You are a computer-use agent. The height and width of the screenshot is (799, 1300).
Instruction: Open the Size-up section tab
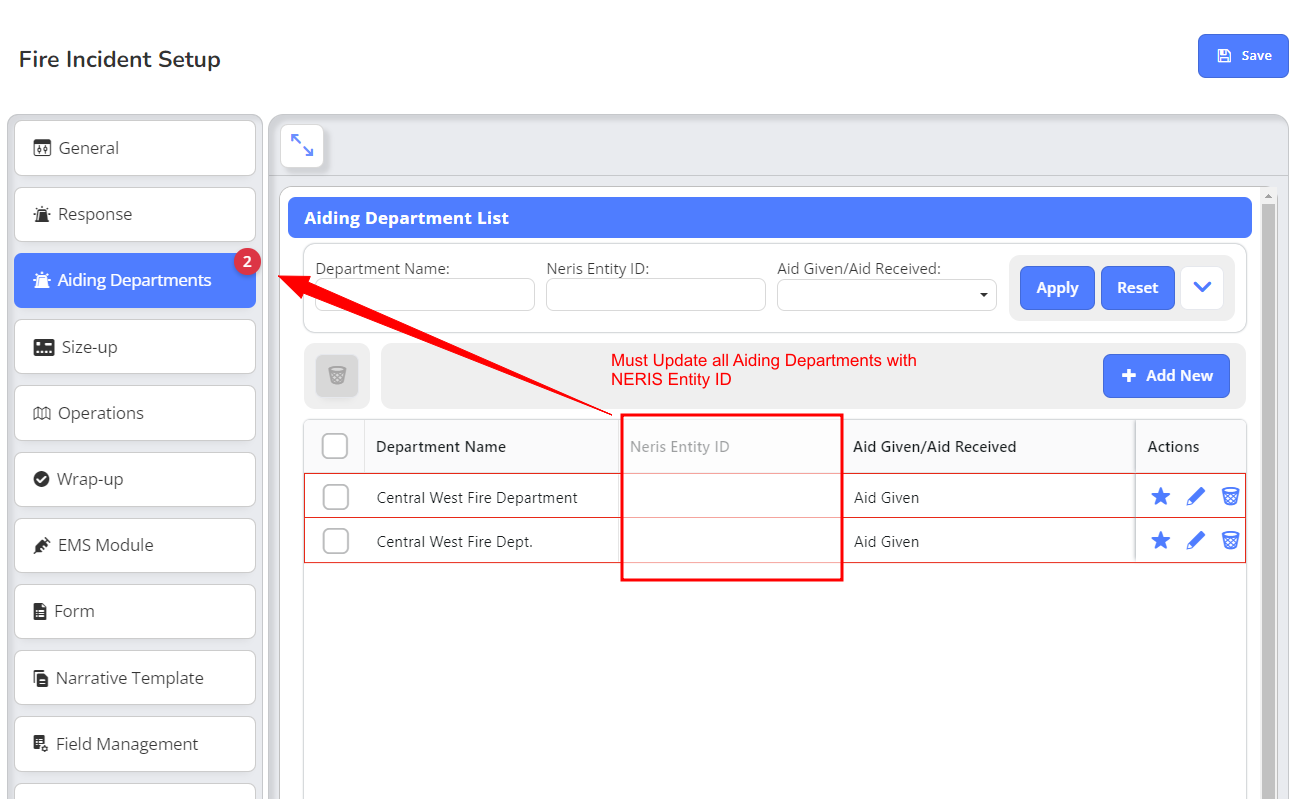click(135, 347)
